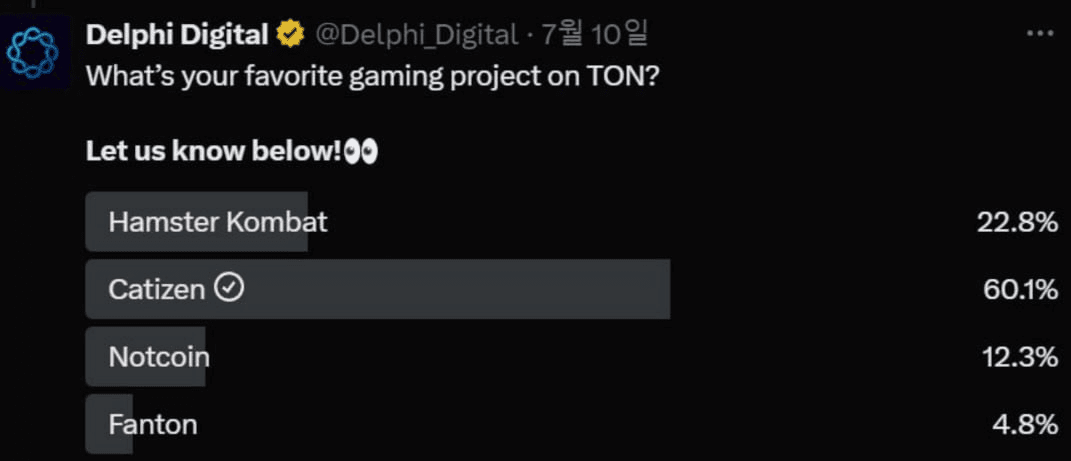1071x461 pixels.
Task: Open the tweet's more options menu
Action: (x=1040, y=35)
